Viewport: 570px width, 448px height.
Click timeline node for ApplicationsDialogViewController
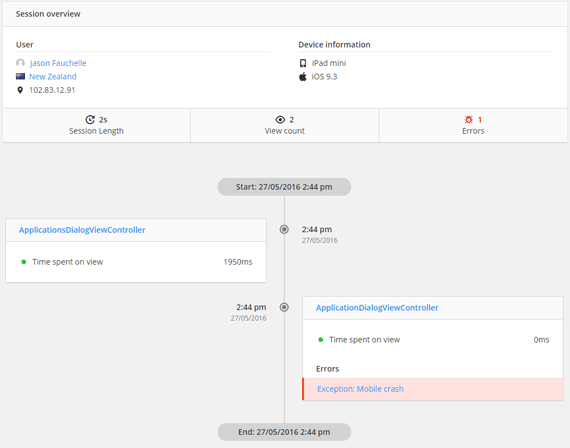pos(284,229)
